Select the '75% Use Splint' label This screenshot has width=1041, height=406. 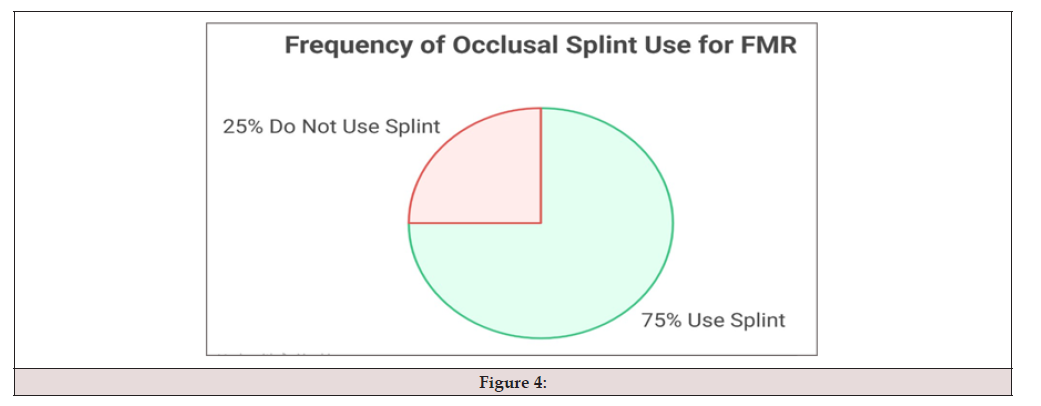[713, 321]
